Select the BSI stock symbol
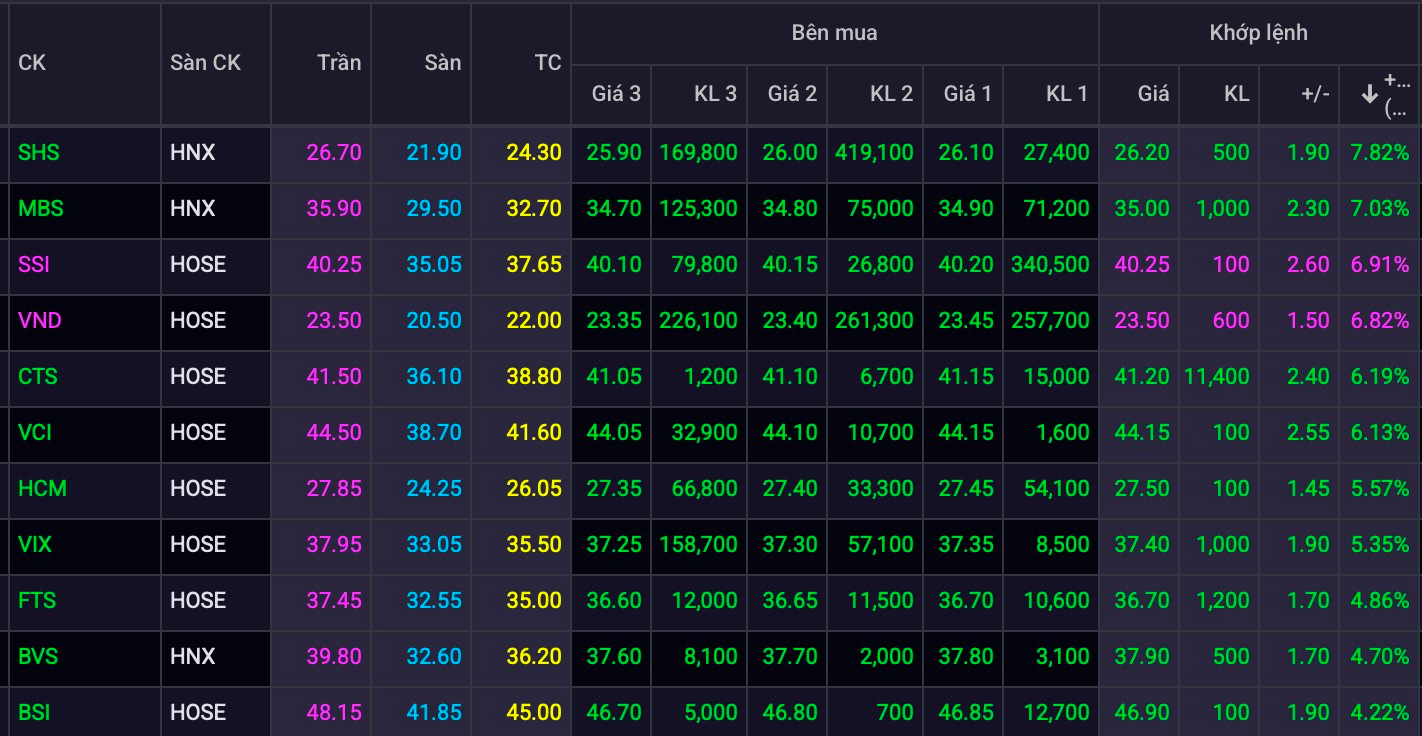 (x=34, y=713)
